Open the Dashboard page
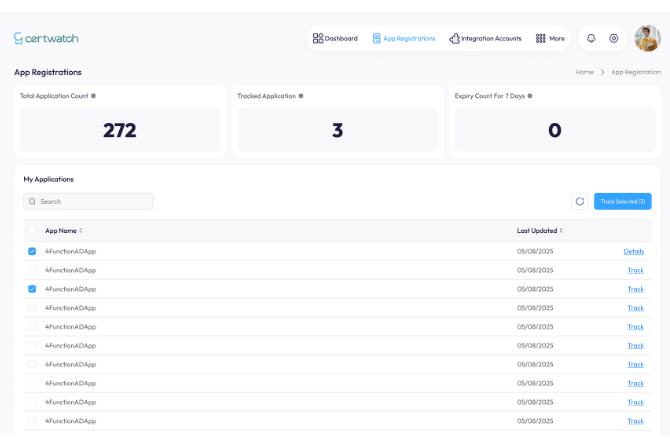670x447 pixels. click(x=335, y=38)
